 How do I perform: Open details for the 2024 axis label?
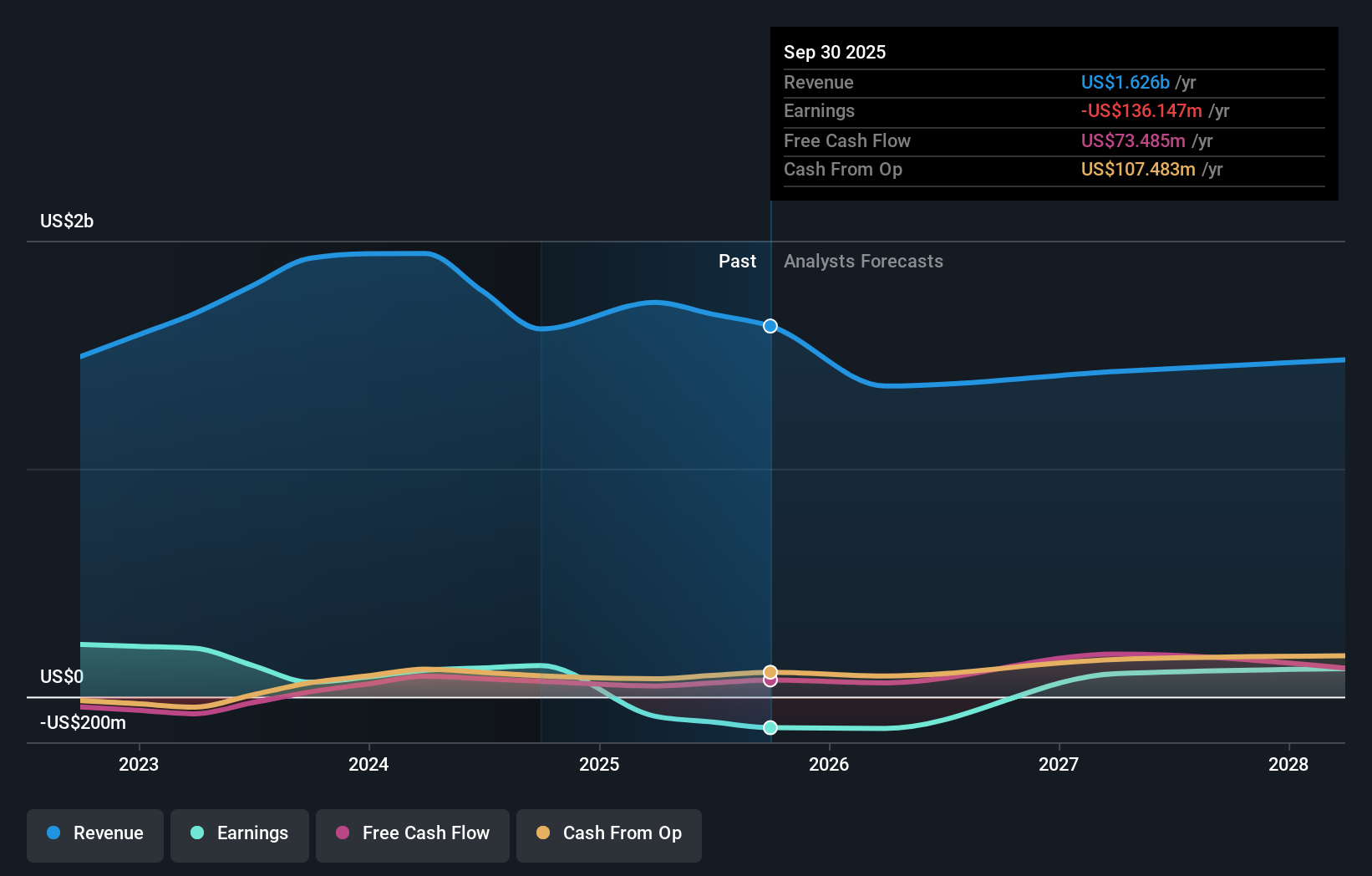click(368, 764)
